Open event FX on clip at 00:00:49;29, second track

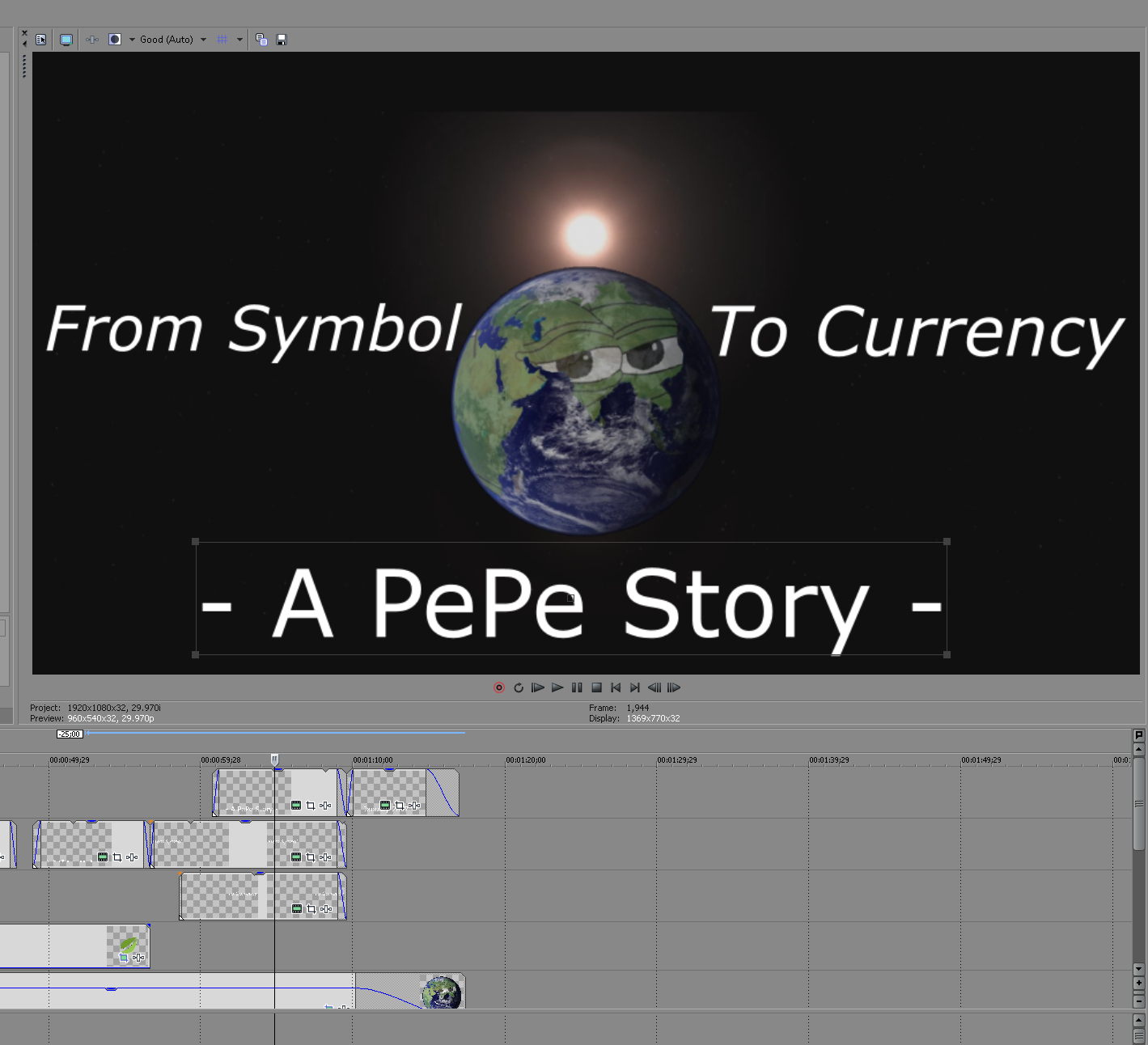click(132, 857)
